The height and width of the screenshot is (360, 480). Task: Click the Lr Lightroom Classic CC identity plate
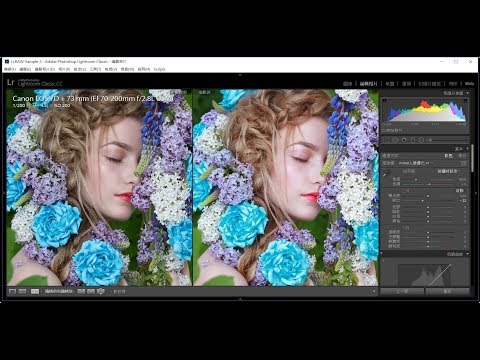pos(35,82)
